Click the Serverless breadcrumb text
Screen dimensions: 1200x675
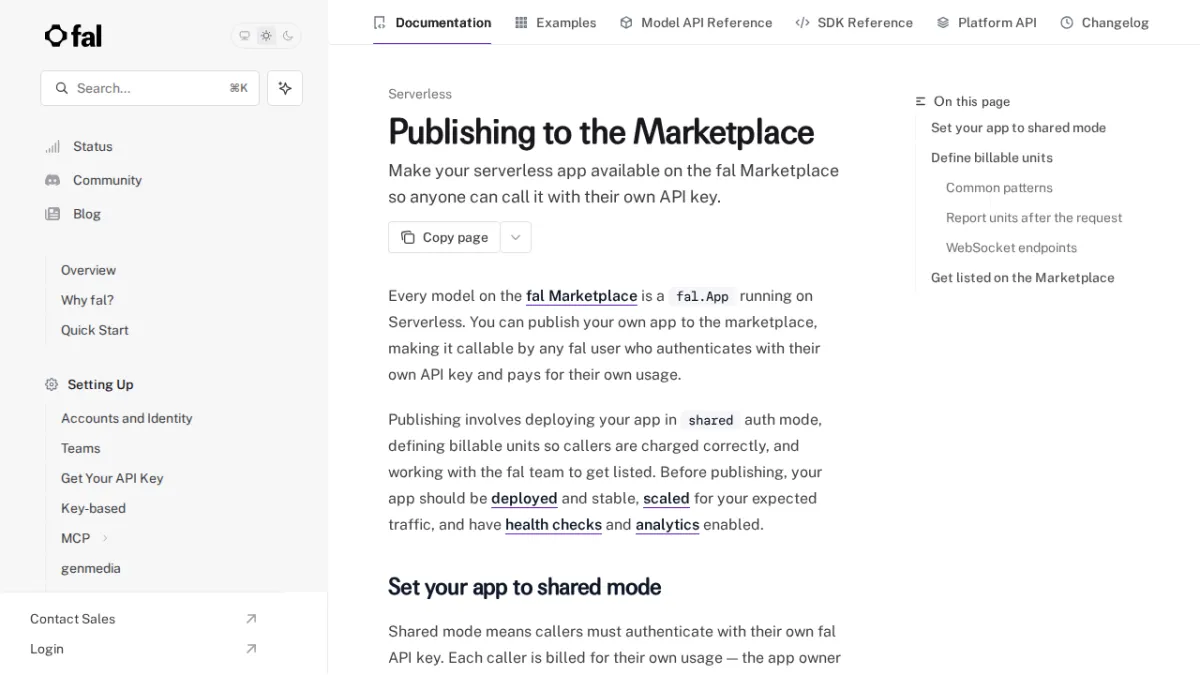point(420,94)
